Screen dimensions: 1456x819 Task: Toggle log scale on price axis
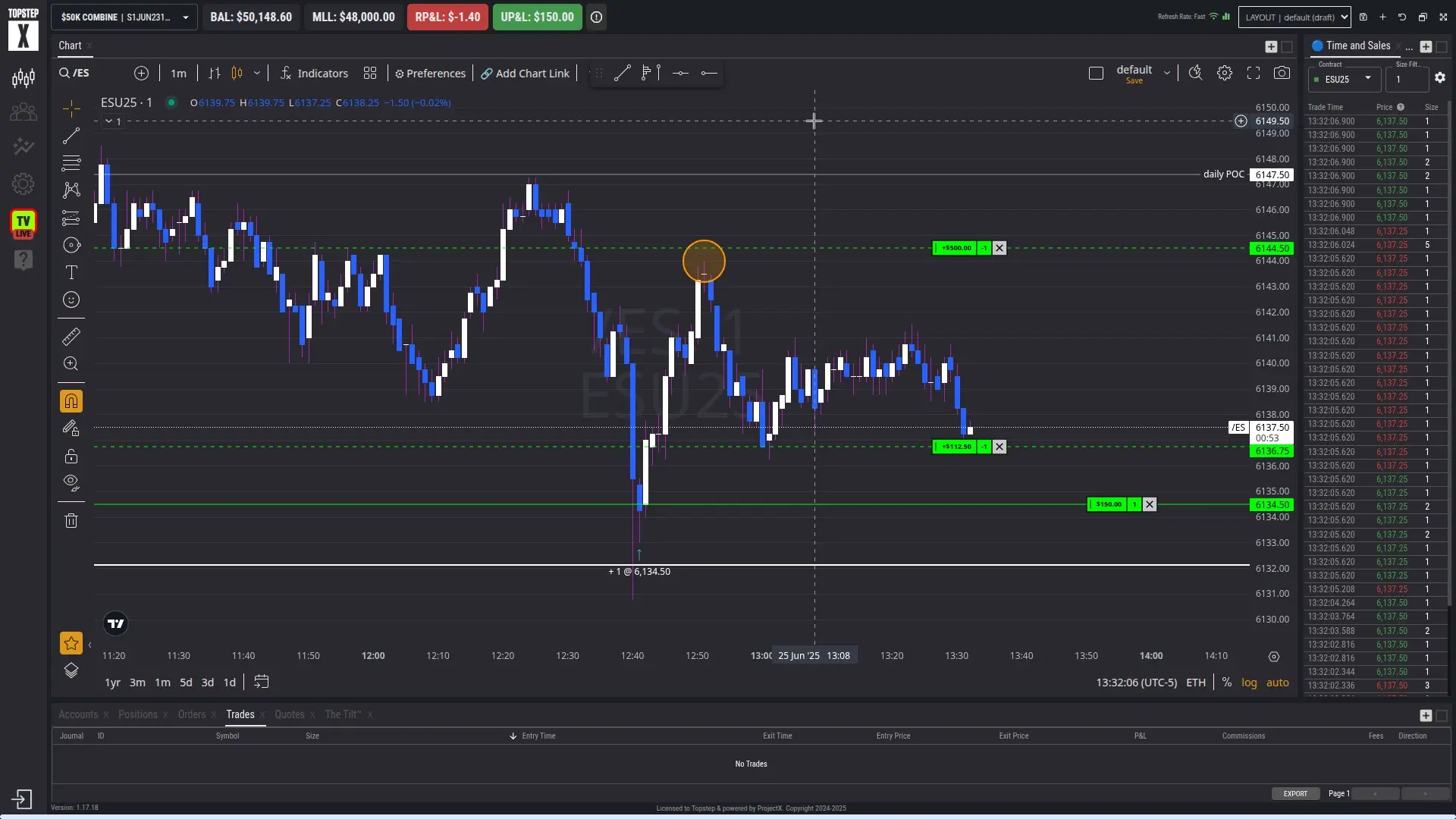1249,682
